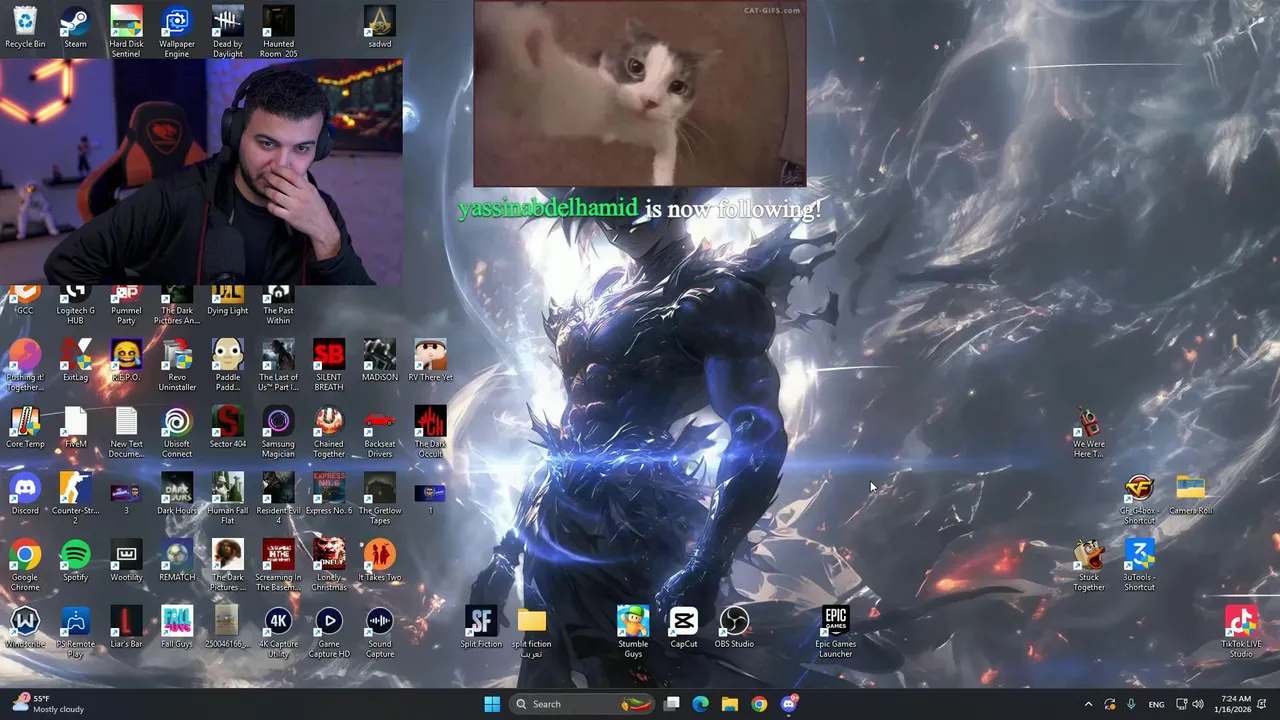Image resolution: width=1280 pixels, height=720 pixels.
Task: Select the Haunted Room 205 shortcut
Action: click(278, 31)
